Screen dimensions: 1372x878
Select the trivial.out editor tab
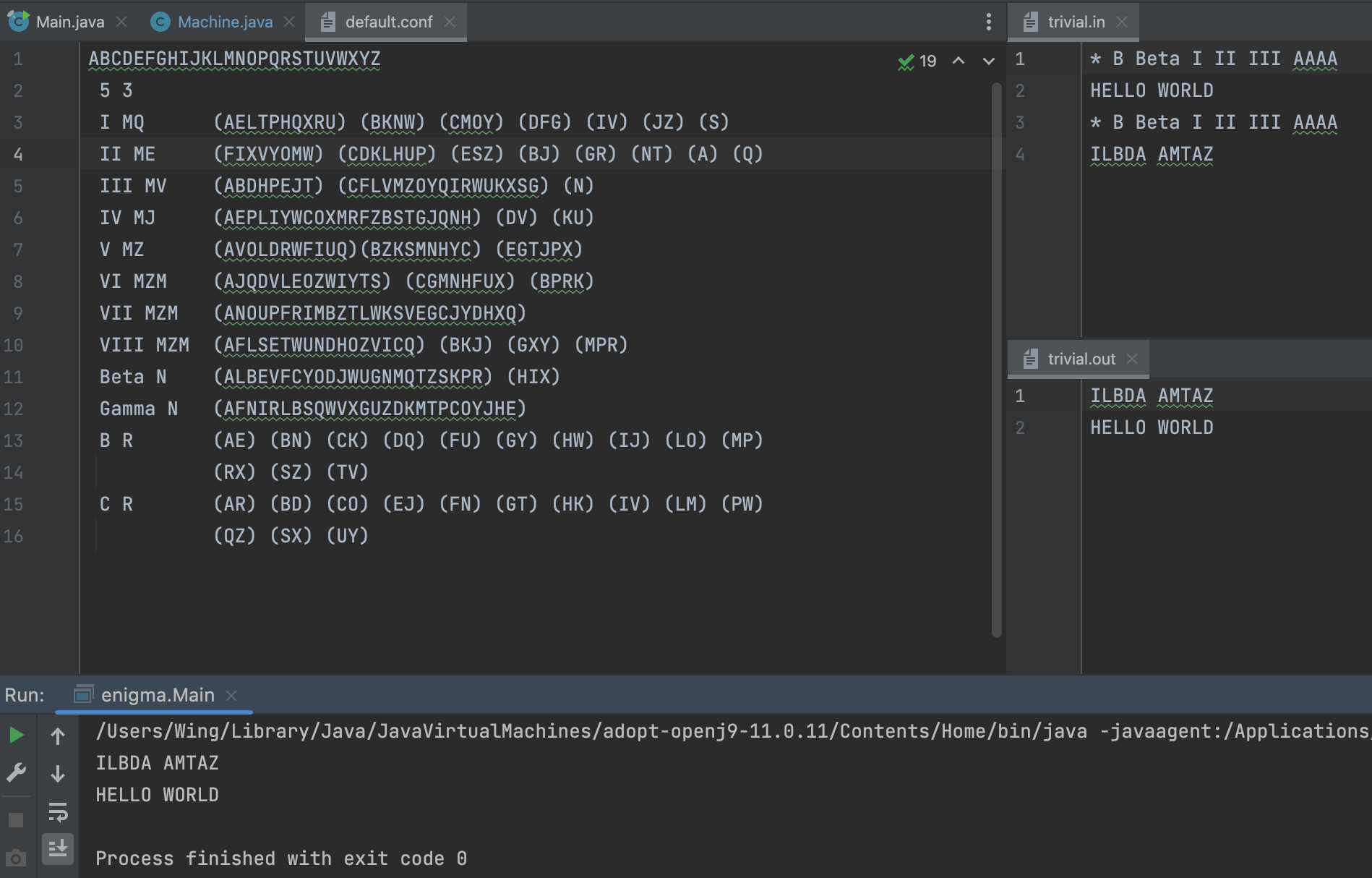point(1080,359)
